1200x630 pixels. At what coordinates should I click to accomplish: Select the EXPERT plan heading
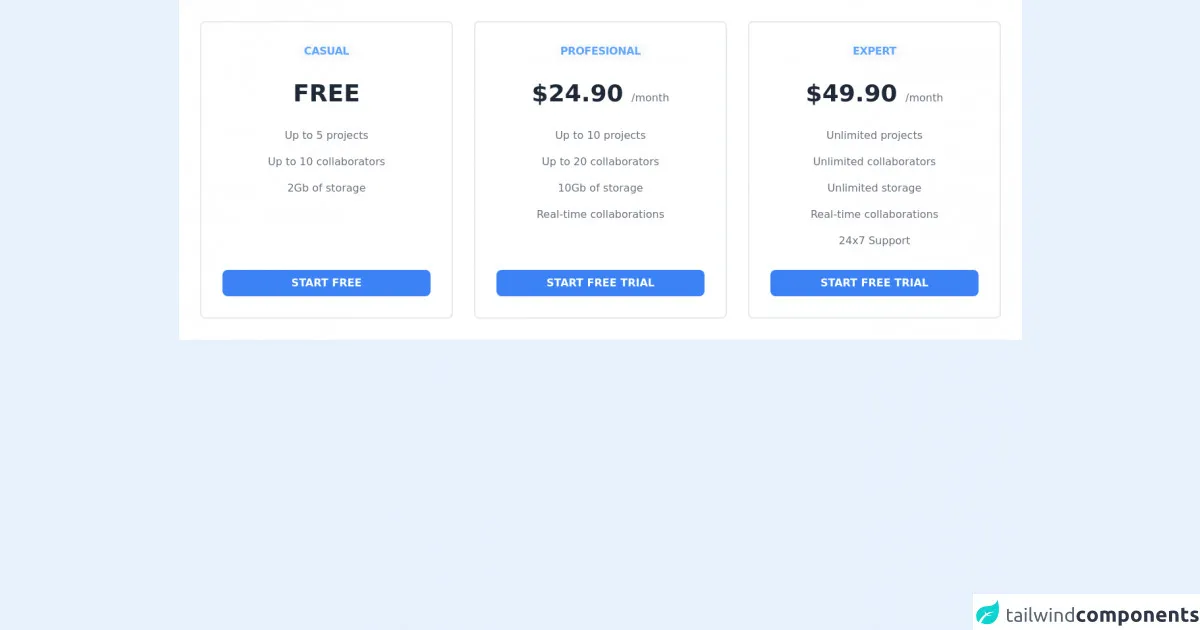click(874, 51)
